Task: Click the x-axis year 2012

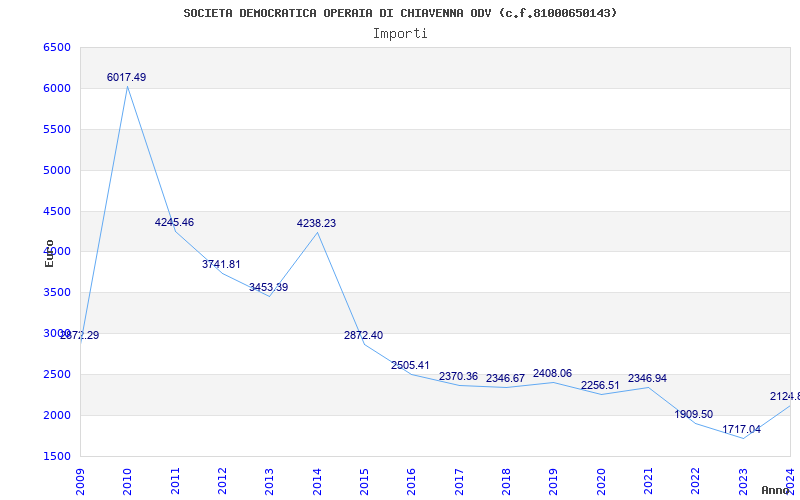Action: [x=222, y=481]
